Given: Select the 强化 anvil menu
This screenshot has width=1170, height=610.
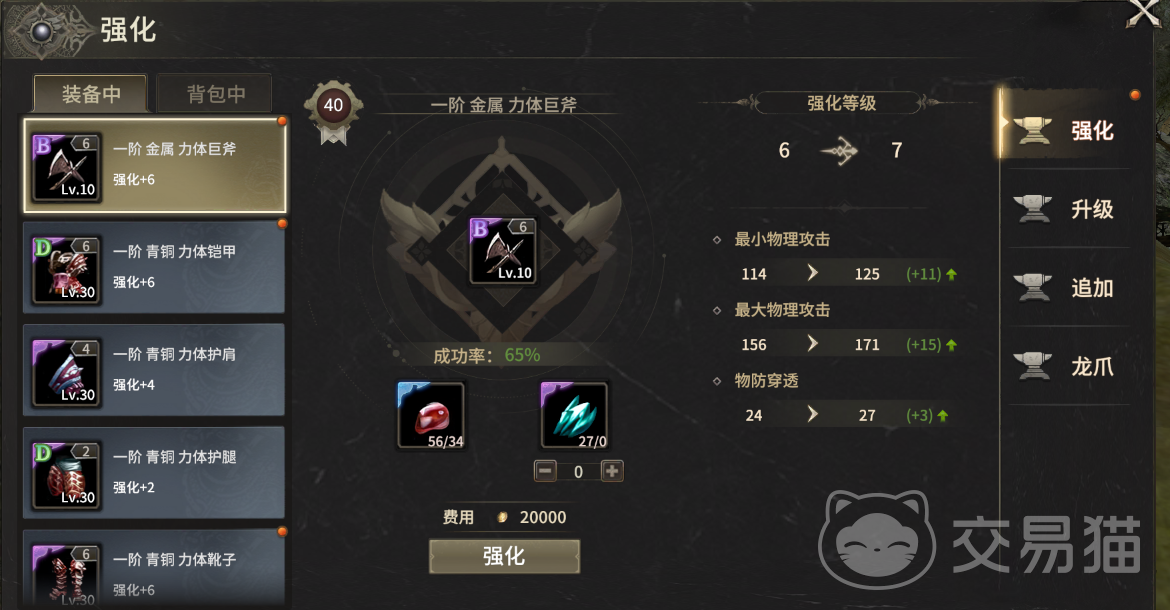Looking at the screenshot, I should point(1066,131).
